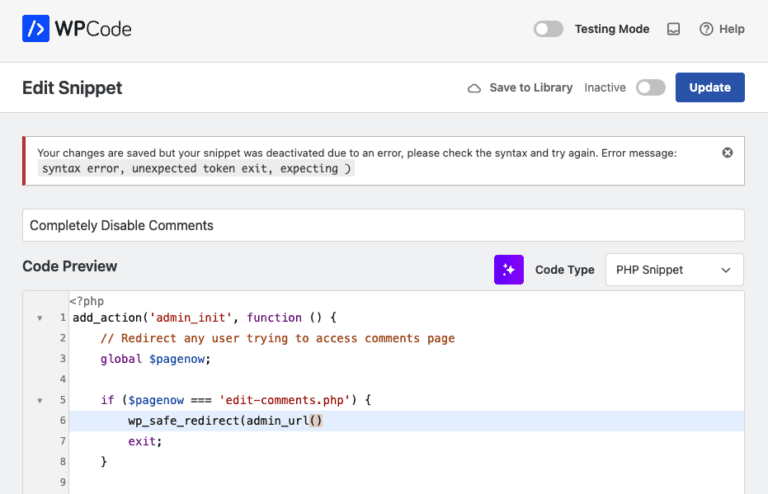Viewport: 768px width, 494px height.
Task: Click line number 9 in gutter
Action: click(63, 482)
